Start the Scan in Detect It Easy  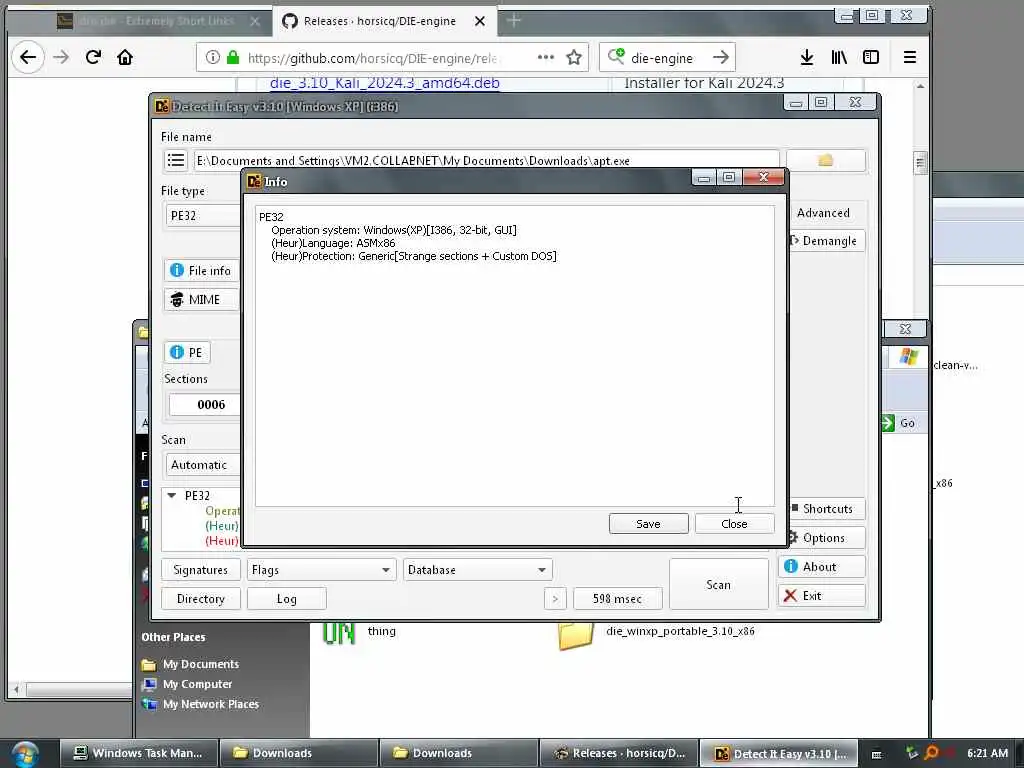[x=718, y=584]
